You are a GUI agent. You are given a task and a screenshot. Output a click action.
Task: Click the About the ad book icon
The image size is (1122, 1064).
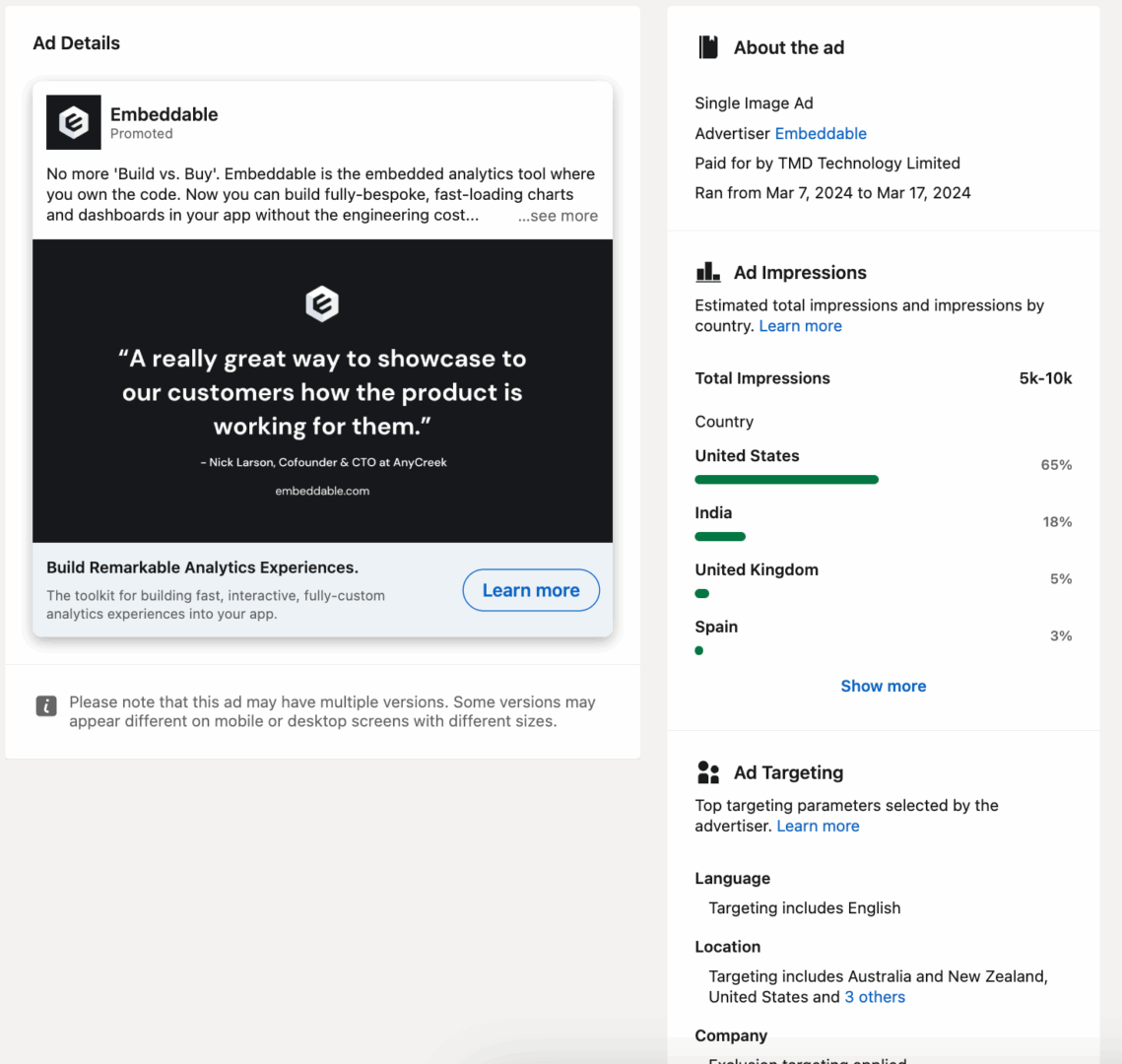(708, 47)
